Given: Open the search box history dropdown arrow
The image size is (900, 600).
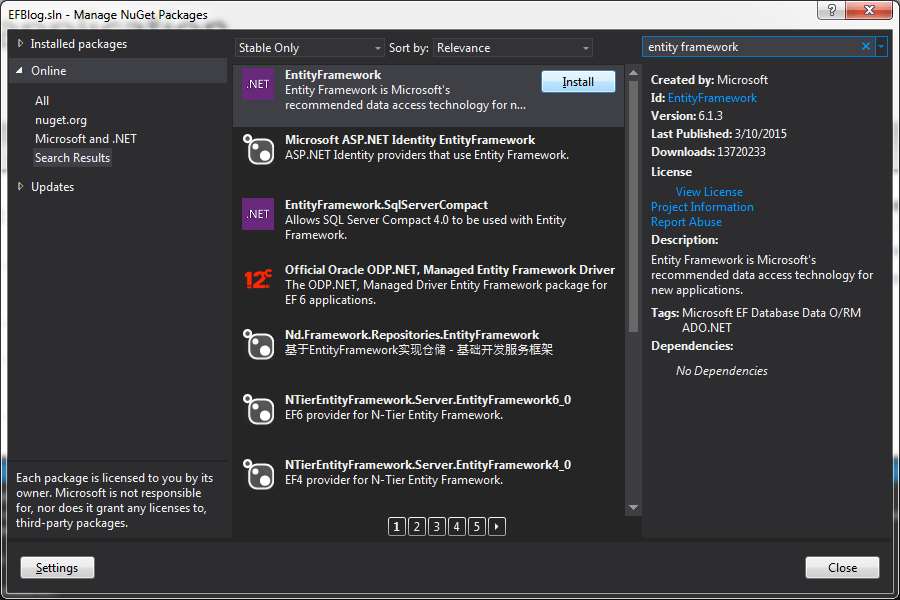Looking at the screenshot, I should pos(881,47).
